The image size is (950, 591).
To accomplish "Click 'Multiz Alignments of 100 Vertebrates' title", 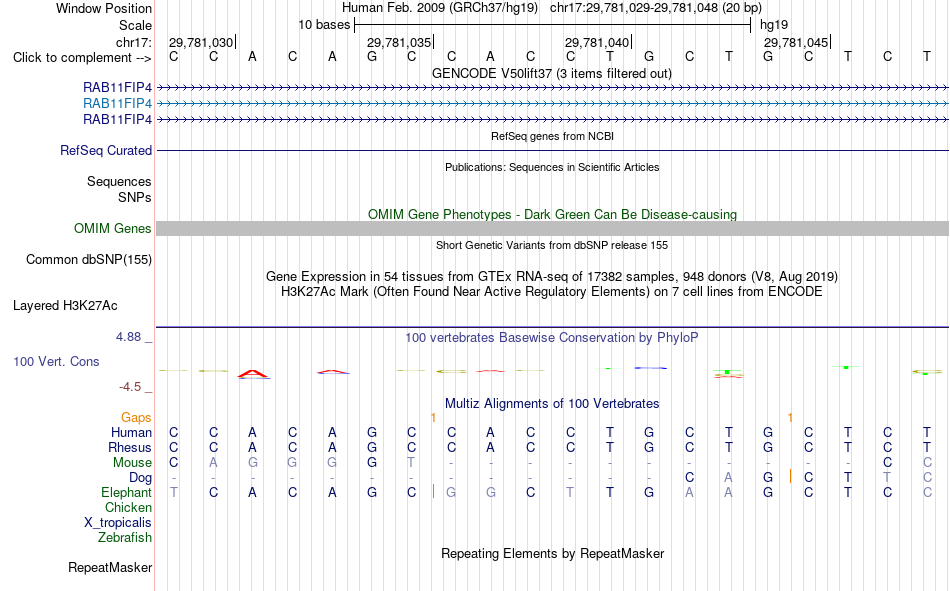I will [552, 404].
